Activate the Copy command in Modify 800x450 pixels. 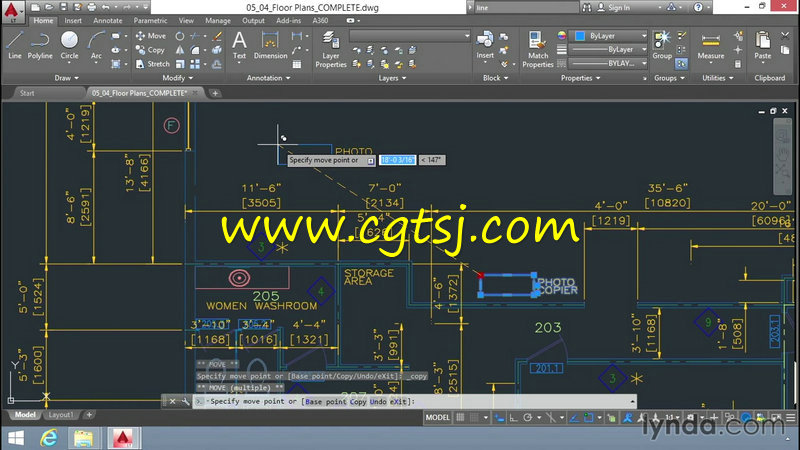[x=150, y=50]
